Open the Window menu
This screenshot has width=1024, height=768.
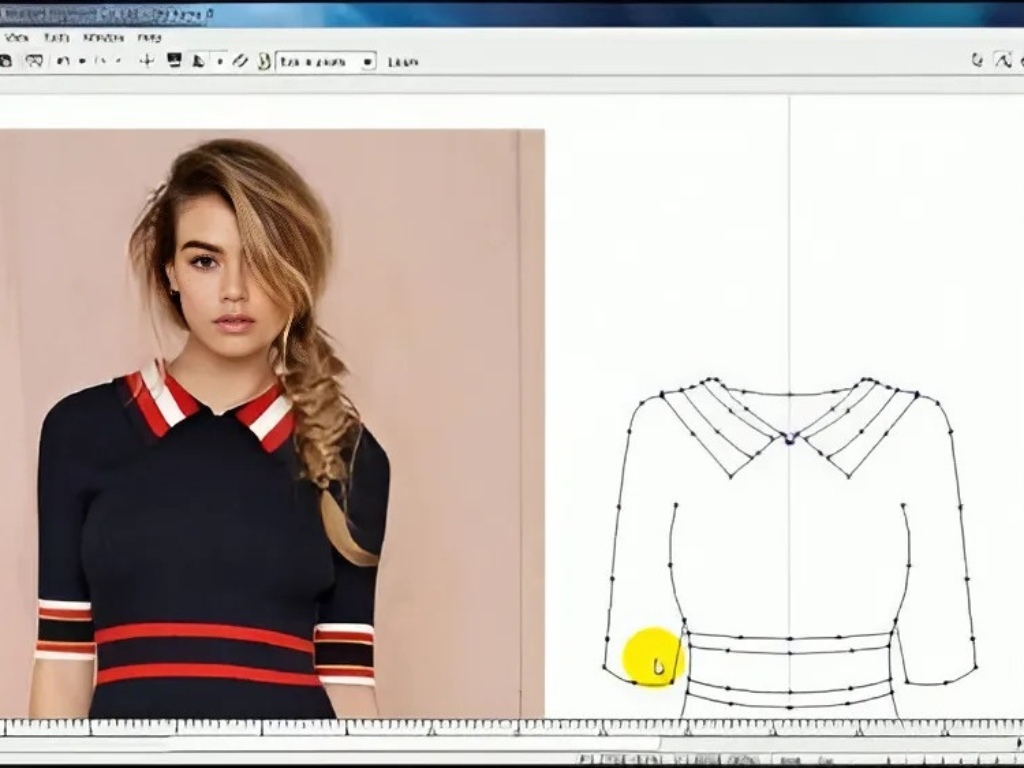point(103,37)
